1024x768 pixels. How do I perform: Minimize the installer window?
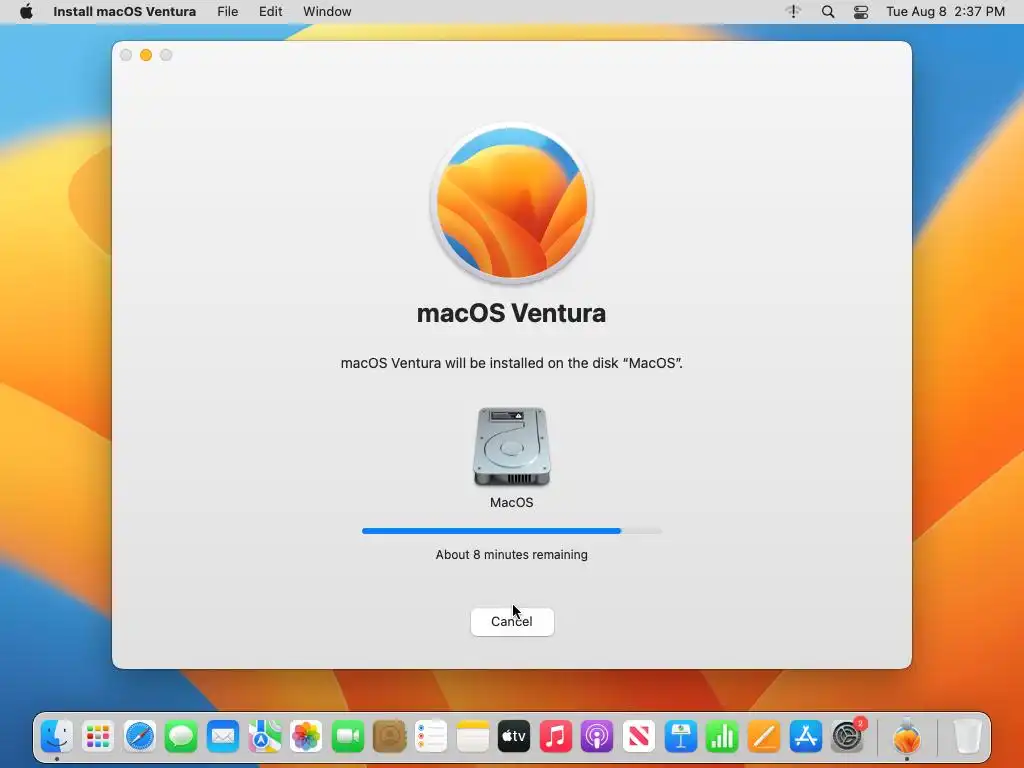coord(146,56)
